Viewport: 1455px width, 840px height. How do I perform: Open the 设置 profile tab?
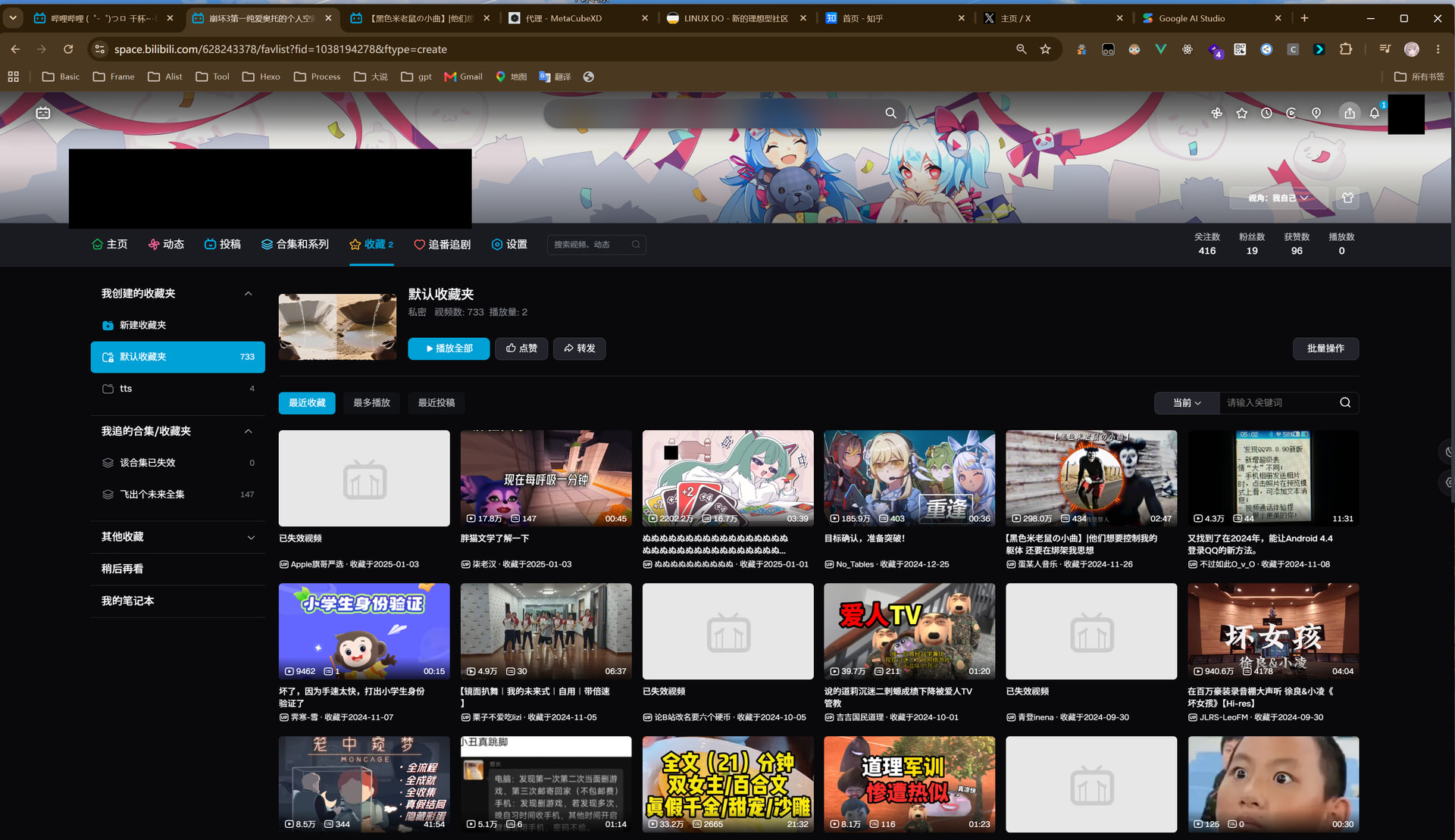click(x=509, y=245)
